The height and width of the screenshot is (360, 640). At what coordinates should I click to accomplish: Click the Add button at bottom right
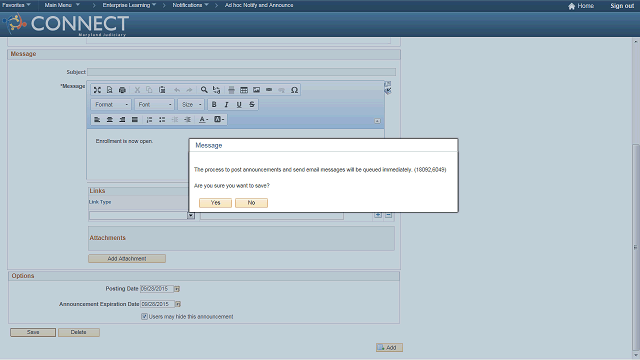pos(389,347)
